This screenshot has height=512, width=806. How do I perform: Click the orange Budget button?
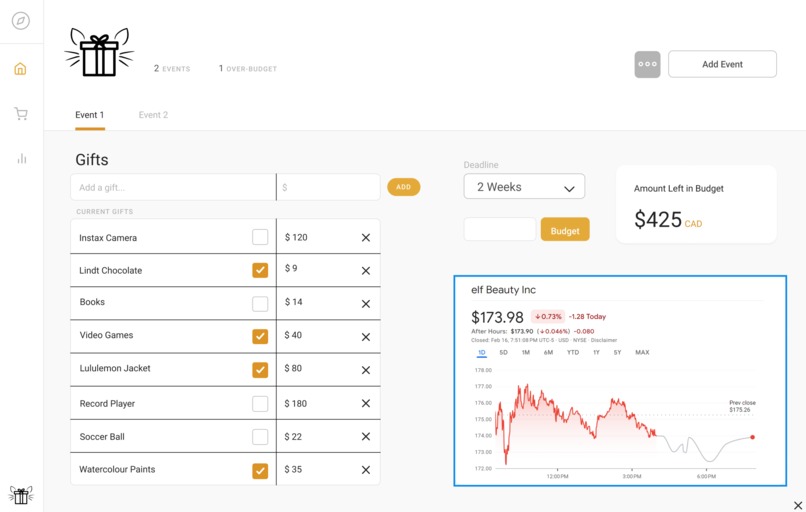coord(565,229)
